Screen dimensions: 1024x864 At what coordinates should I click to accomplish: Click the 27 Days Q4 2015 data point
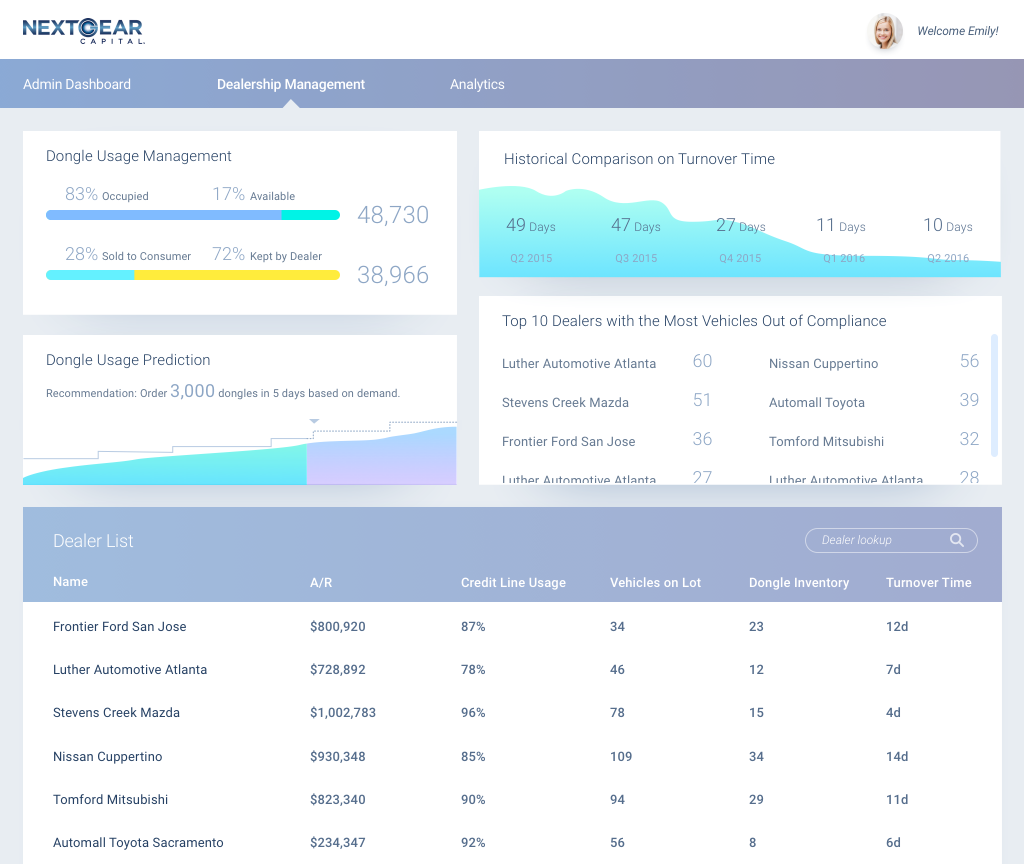[x=740, y=239]
